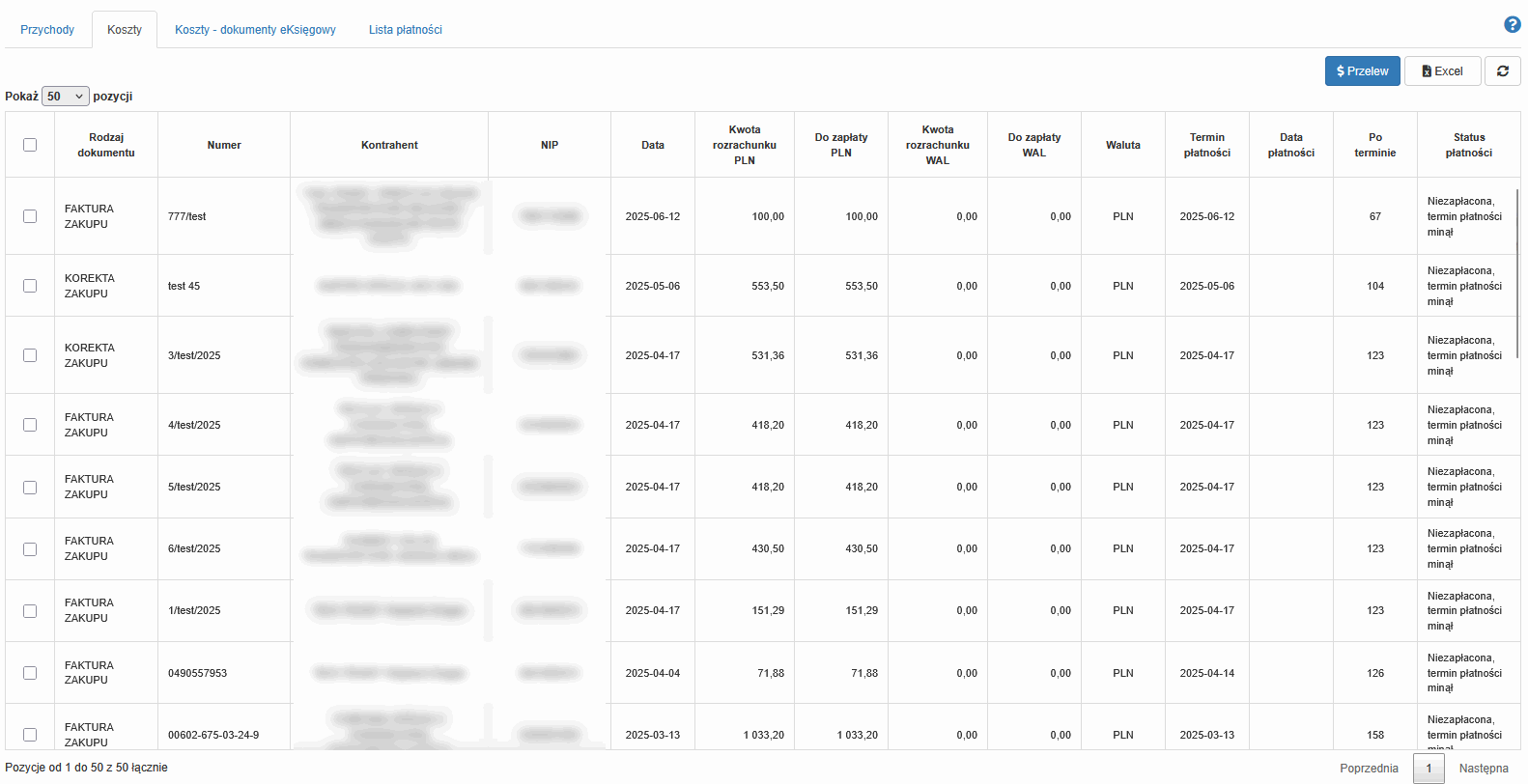Click the refresh icon button
The width and height of the screenshot is (1528, 784).
(x=1502, y=71)
